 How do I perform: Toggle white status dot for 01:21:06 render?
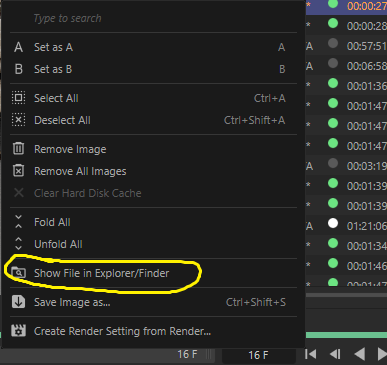[333, 223]
